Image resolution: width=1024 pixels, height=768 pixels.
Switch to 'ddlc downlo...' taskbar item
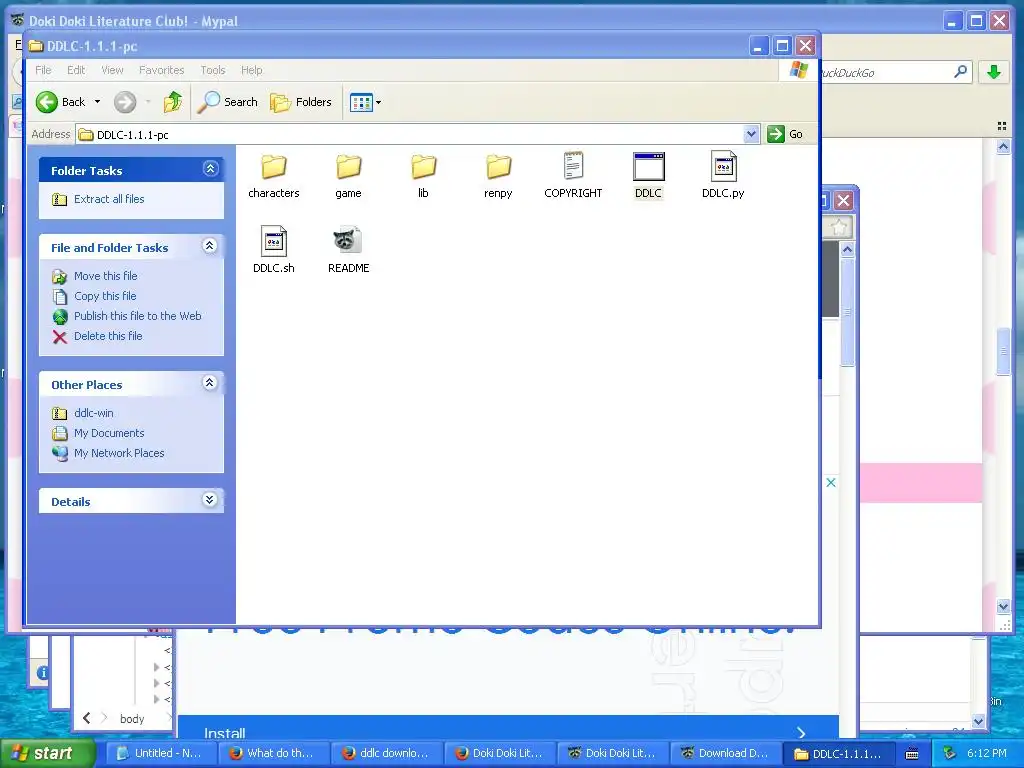[386, 754]
